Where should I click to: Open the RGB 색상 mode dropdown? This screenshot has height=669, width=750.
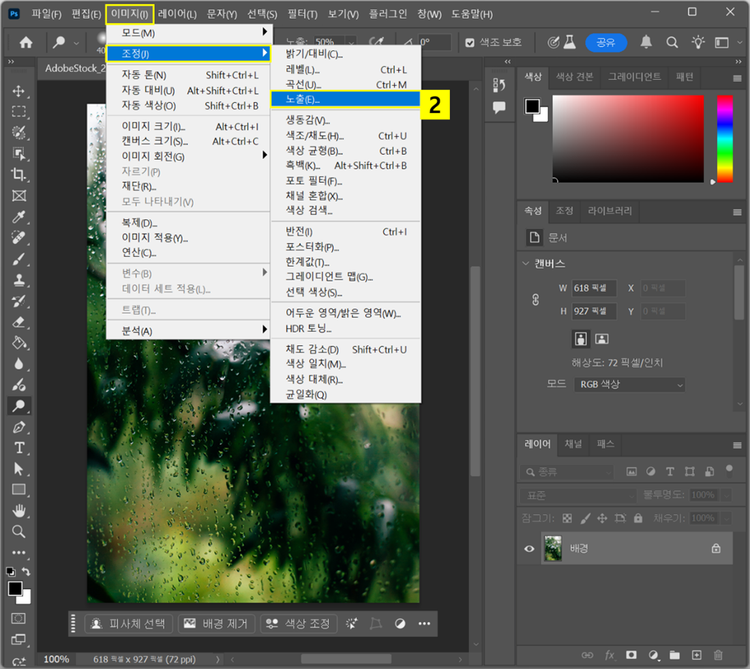click(x=629, y=385)
